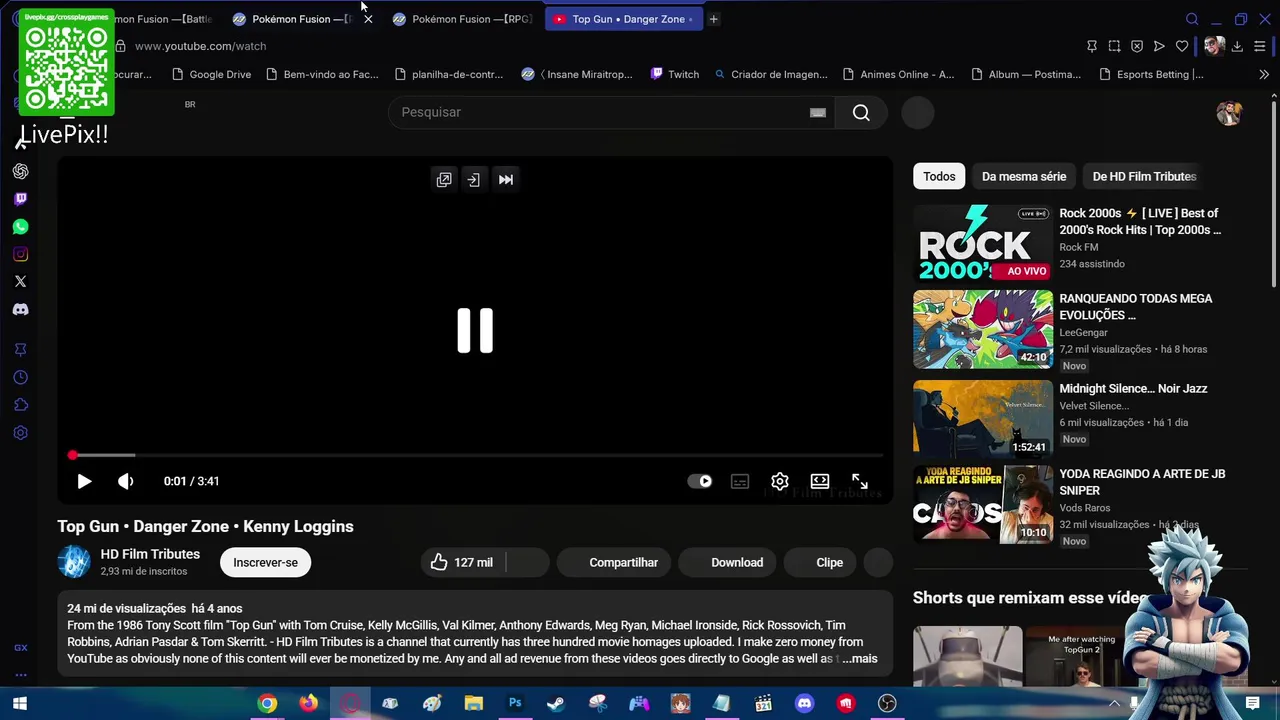Open Windows Start menu
The image size is (1280, 720).
(20, 704)
